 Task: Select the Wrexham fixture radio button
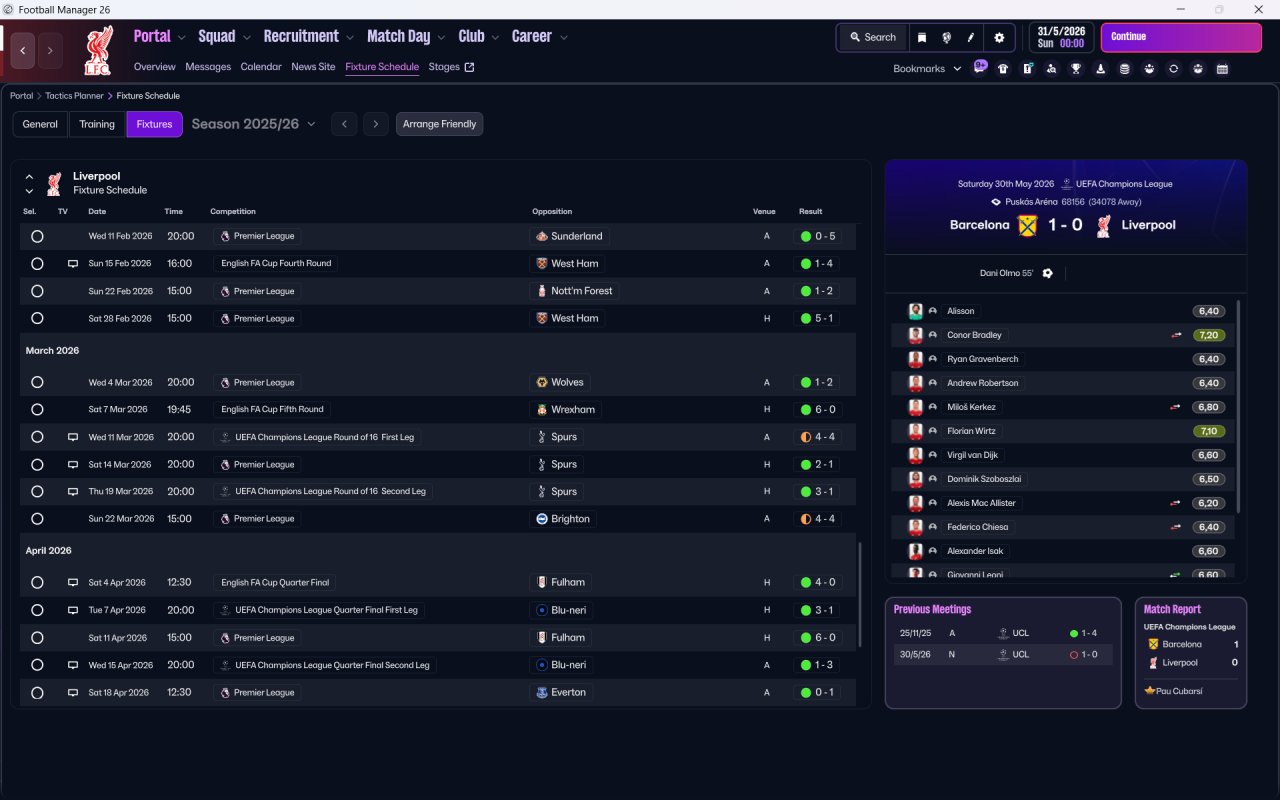[37, 409]
